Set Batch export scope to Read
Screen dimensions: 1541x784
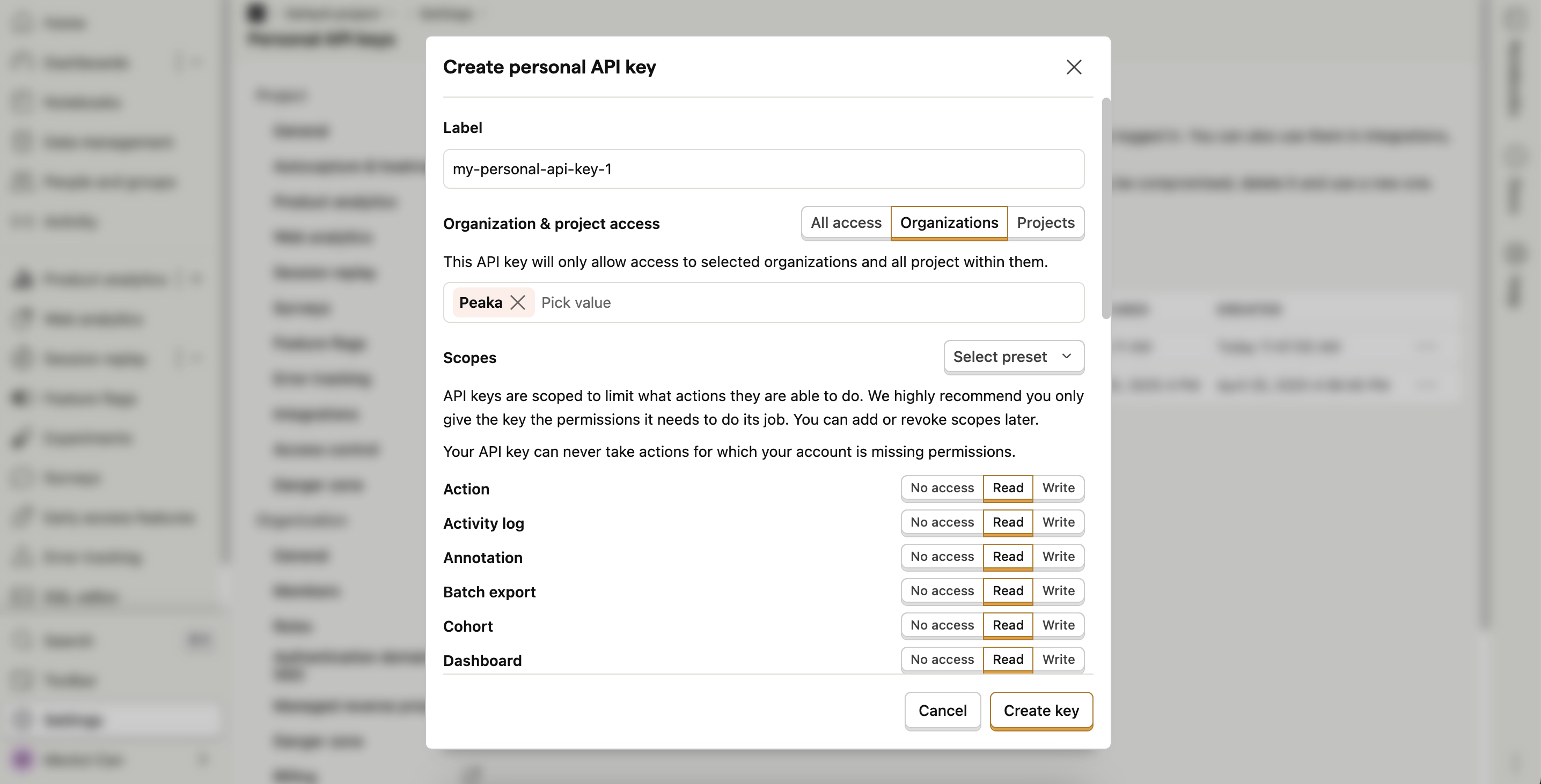(1008, 591)
